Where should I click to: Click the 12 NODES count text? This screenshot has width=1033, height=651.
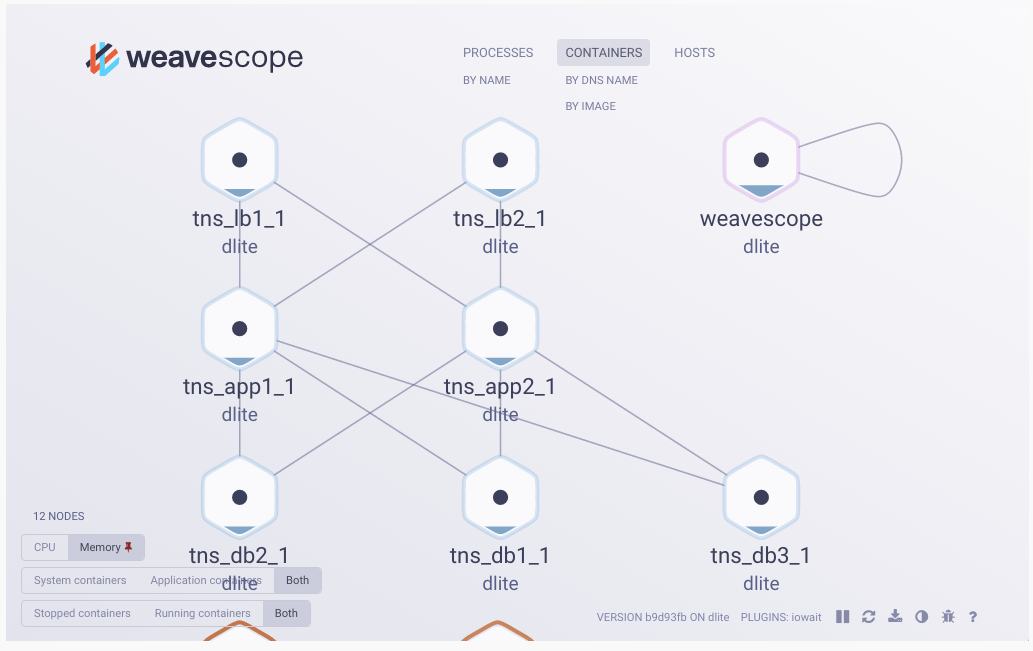[59, 516]
